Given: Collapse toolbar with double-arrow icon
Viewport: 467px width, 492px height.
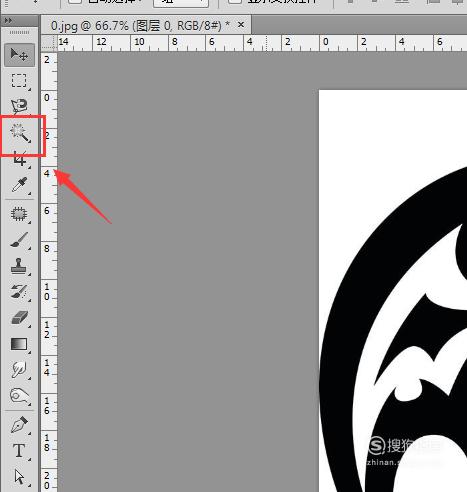Looking at the screenshot, I should 8,21.
